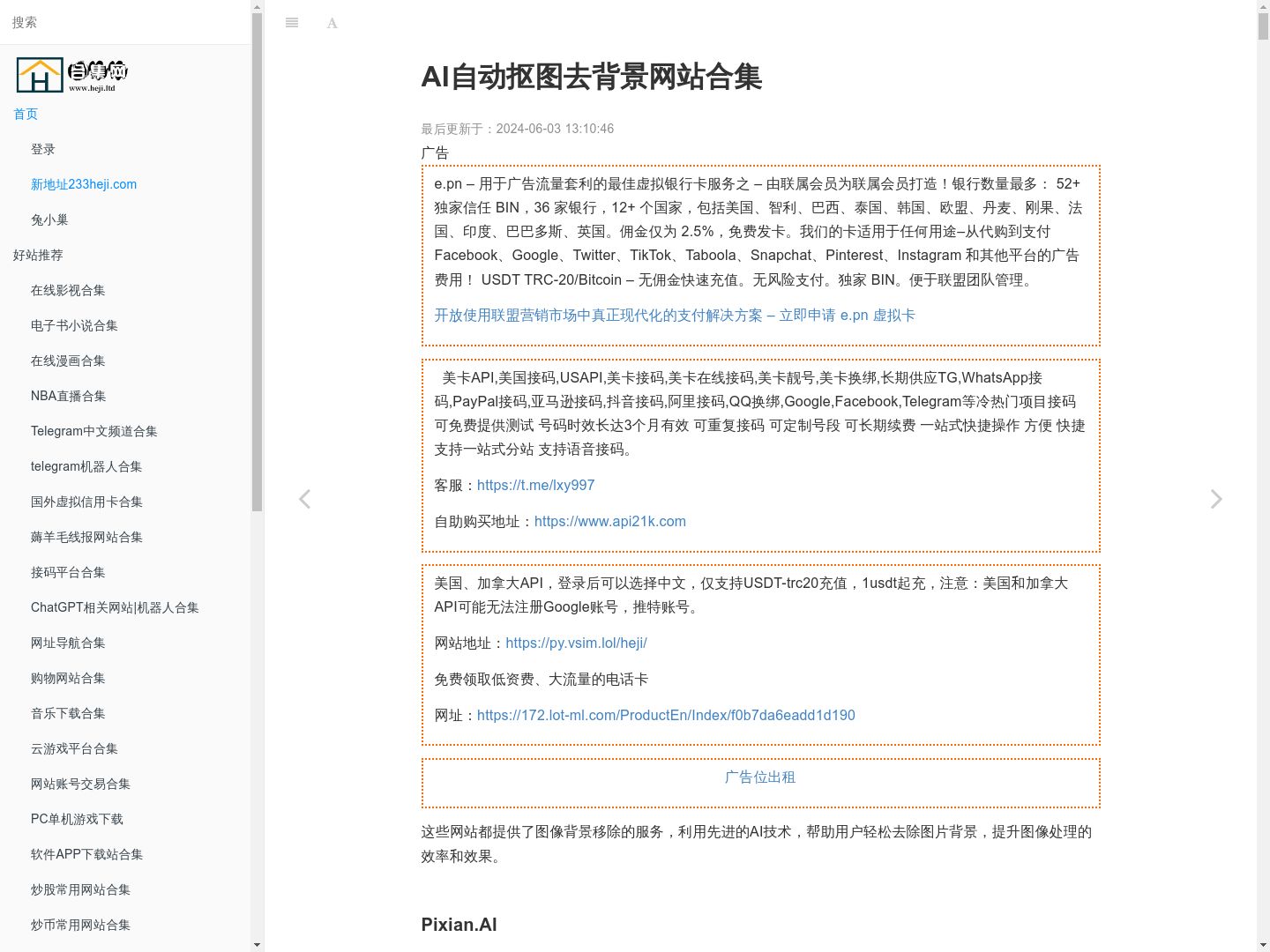Image resolution: width=1270 pixels, height=952 pixels.
Task: Open 新地址233heji.com link in sidebar
Action: (84, 184)
